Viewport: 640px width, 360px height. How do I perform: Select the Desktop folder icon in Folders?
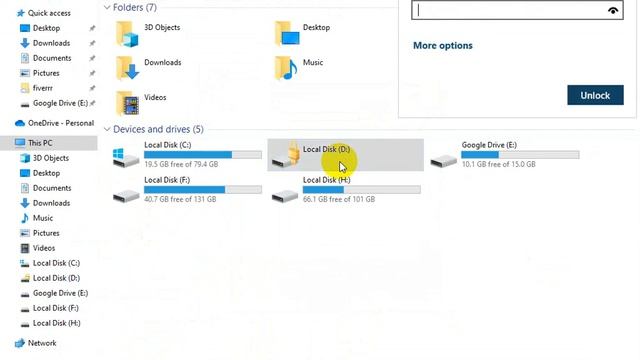point(287,33)
